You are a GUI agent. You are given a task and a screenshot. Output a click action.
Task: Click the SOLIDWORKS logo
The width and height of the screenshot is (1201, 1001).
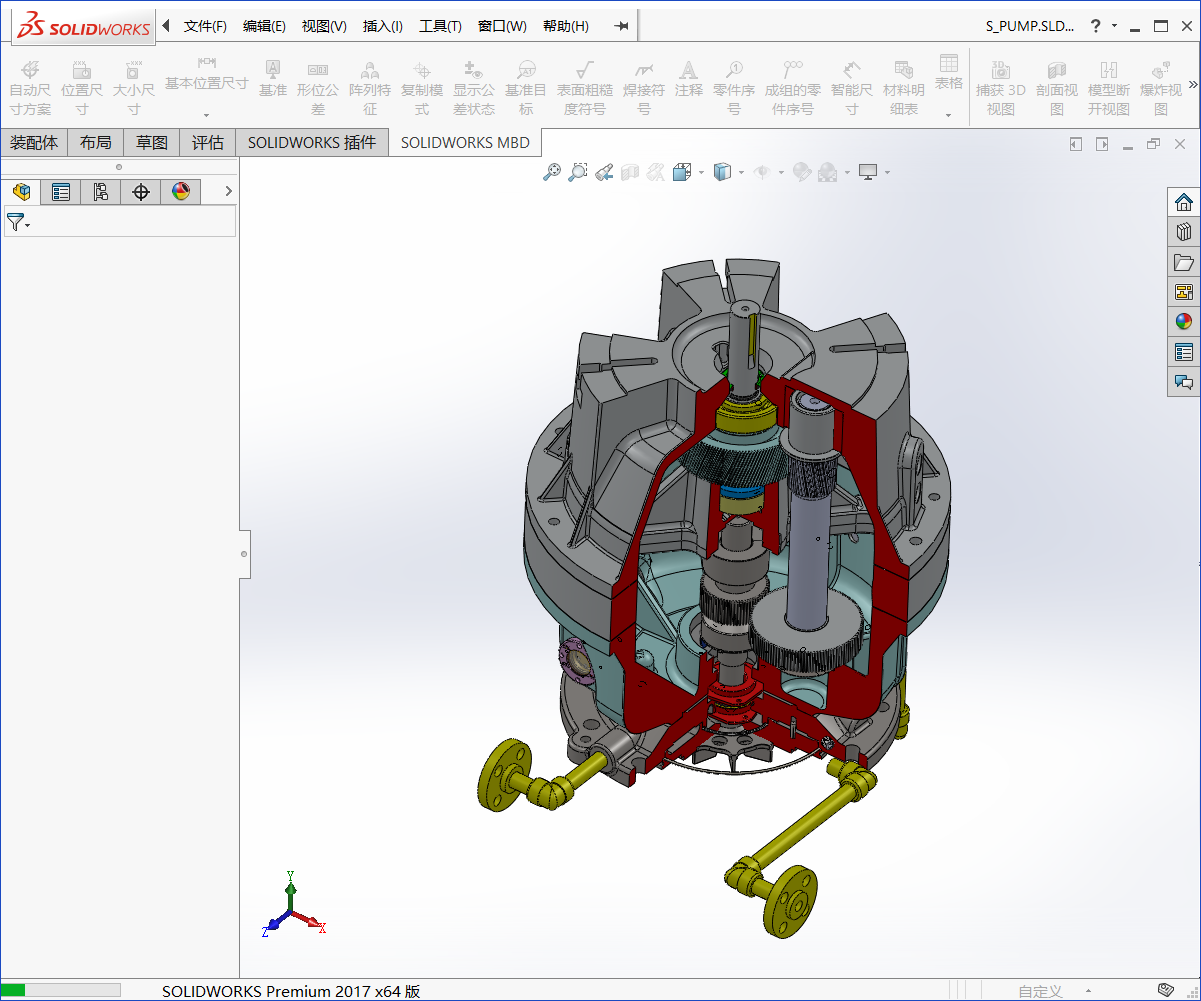(x=84, y=26)
